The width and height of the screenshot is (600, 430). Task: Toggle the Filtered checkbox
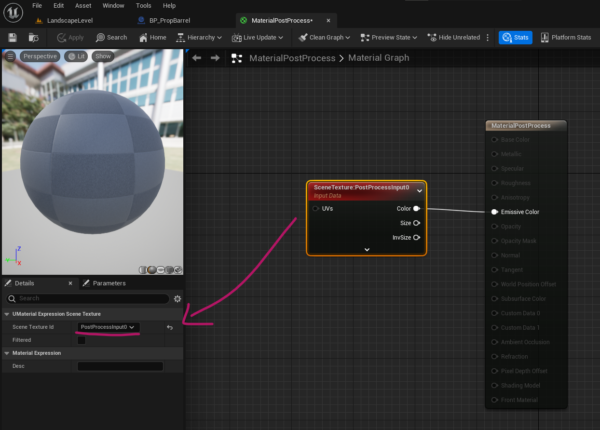coord(82,340)
